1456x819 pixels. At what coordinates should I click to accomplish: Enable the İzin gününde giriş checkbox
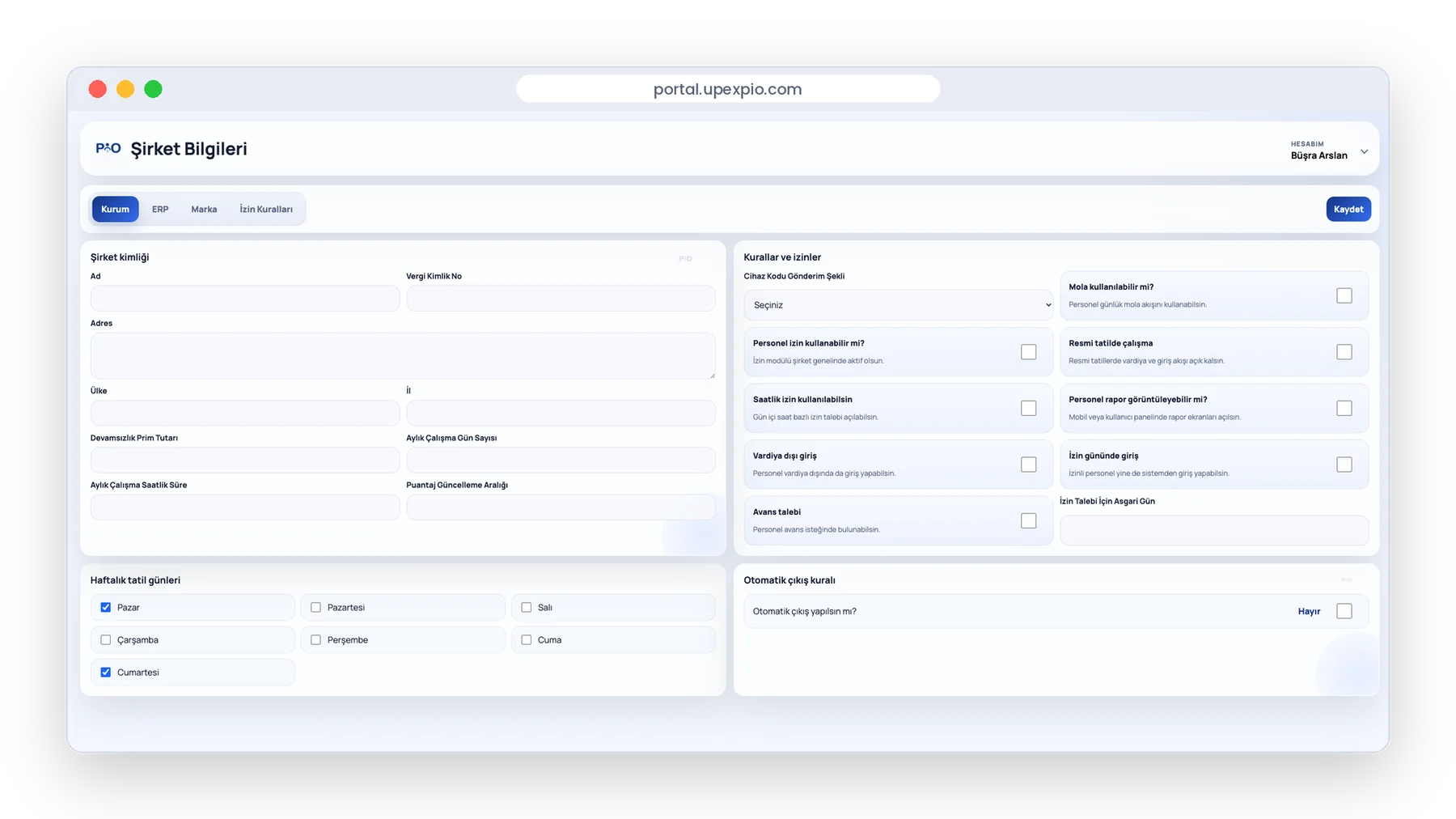1344,465
